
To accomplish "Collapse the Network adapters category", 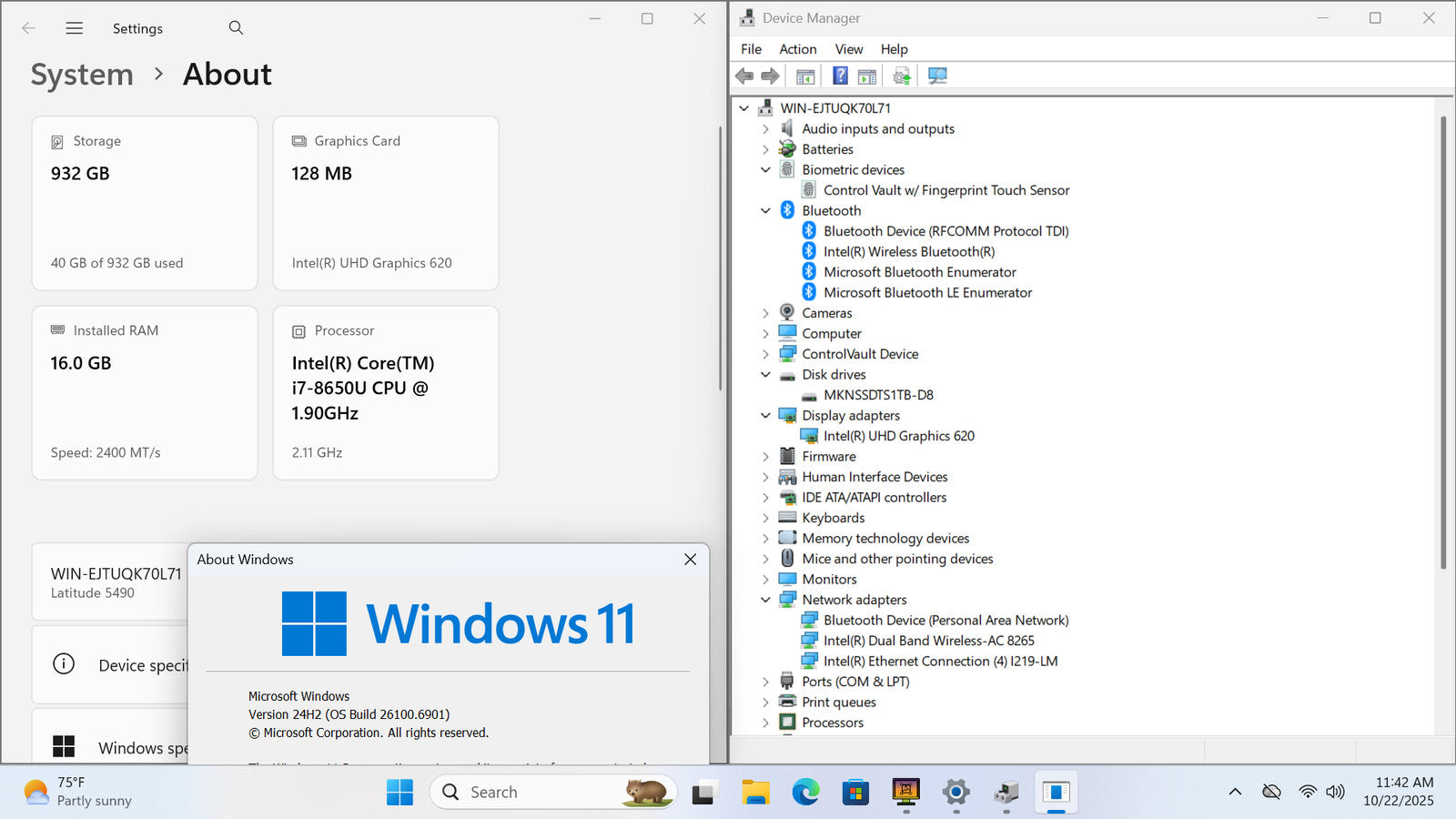I will [x=765, y=600].
